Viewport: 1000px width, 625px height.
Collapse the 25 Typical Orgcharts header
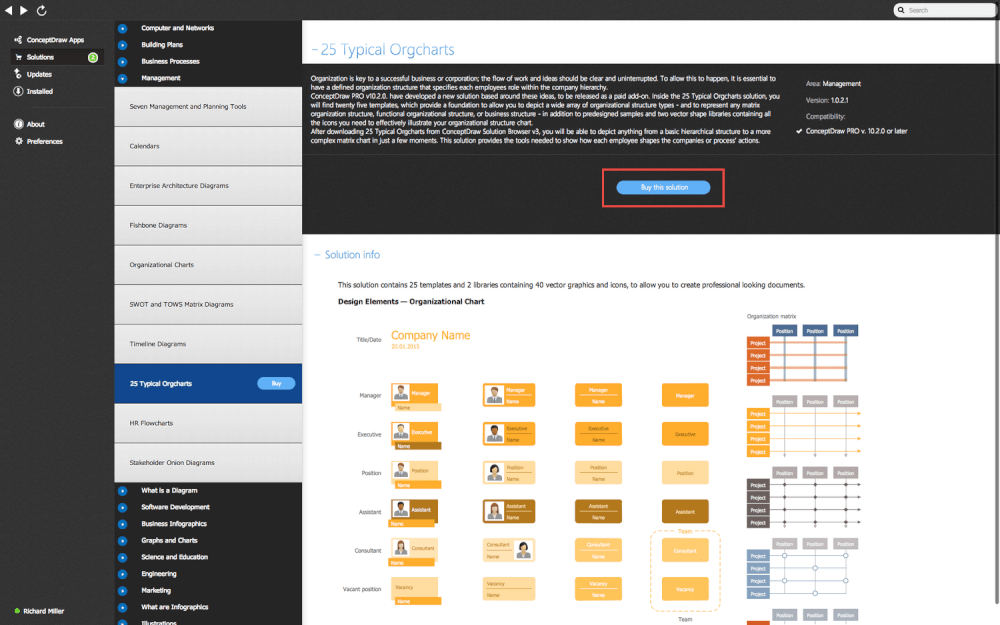(314, 50)
